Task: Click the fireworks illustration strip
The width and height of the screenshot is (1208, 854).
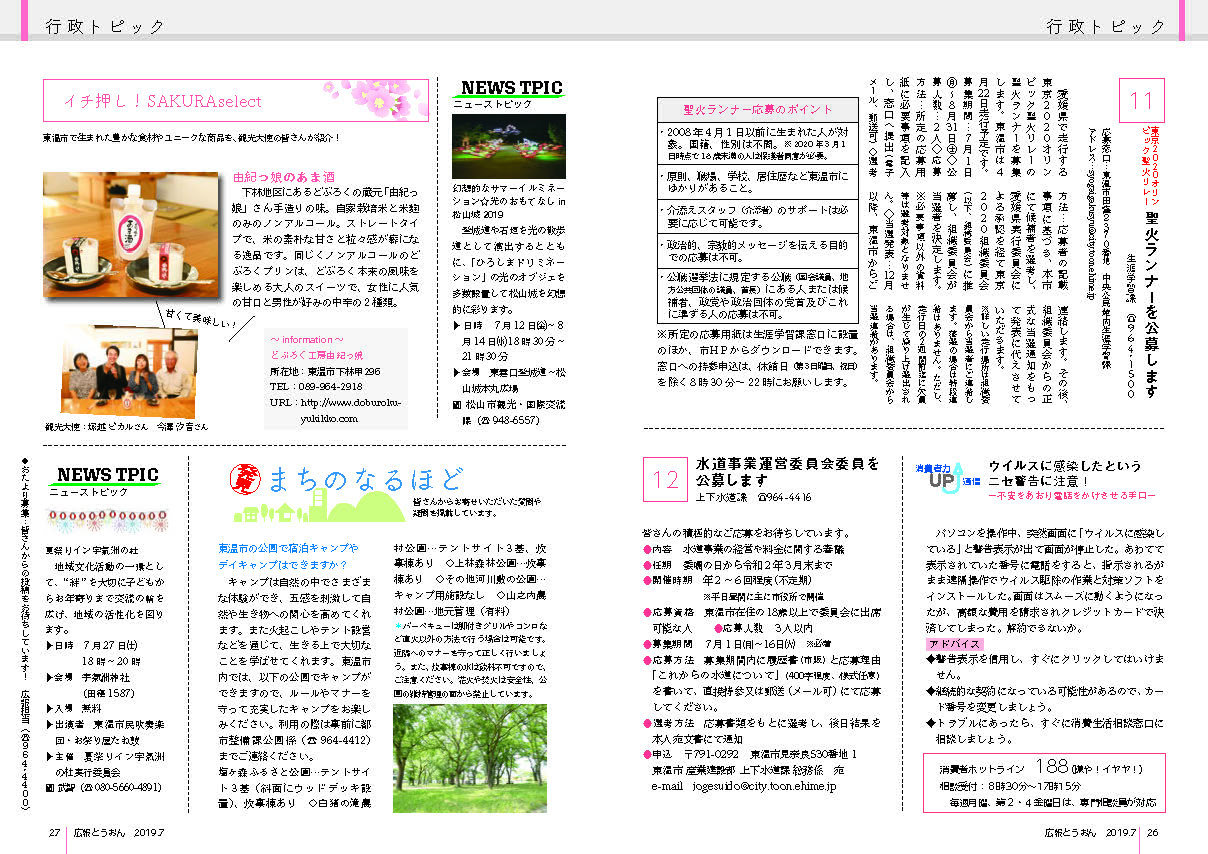Action: 106,519
